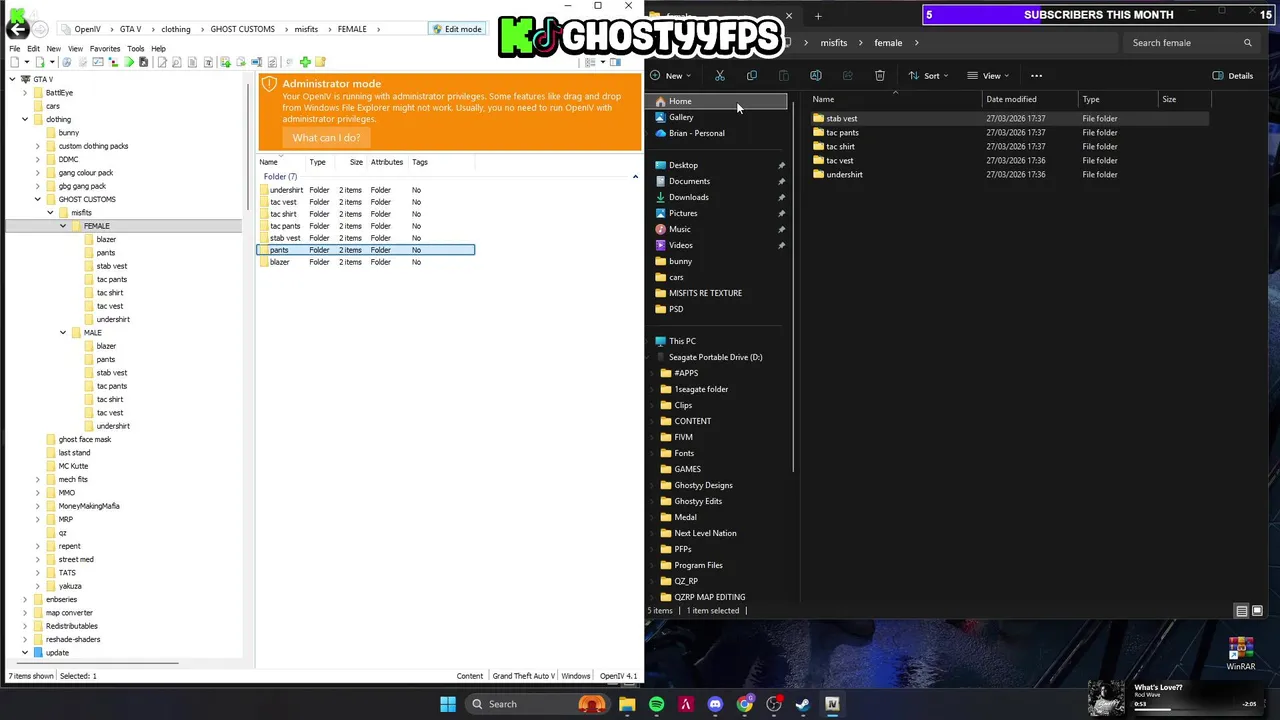Open the three-dots See more menu in Explorer
This screenshot has height=720, width=1280.
pos(1036,75)
